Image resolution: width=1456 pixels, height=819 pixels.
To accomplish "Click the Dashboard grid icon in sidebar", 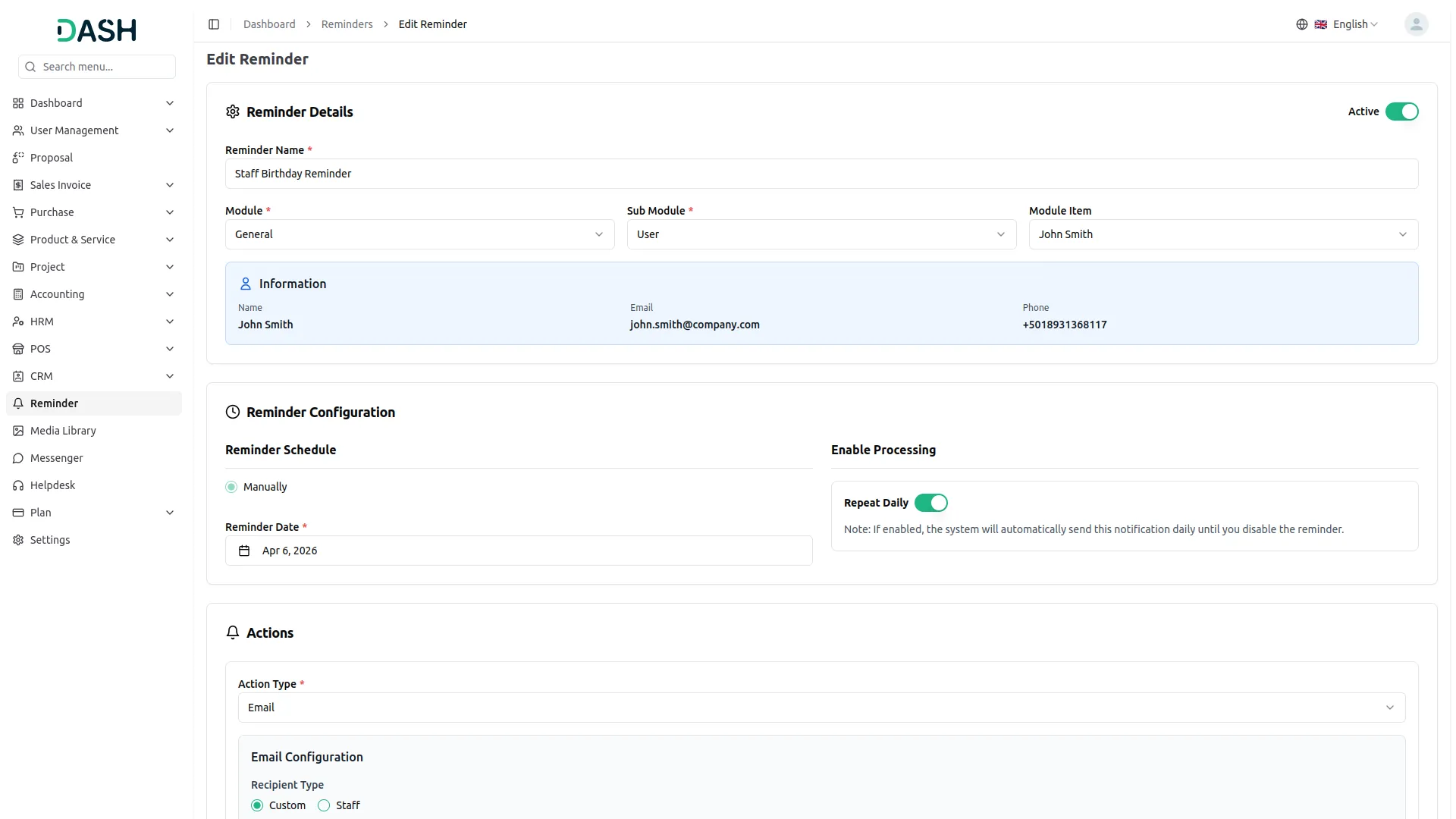I will [18, 103].
